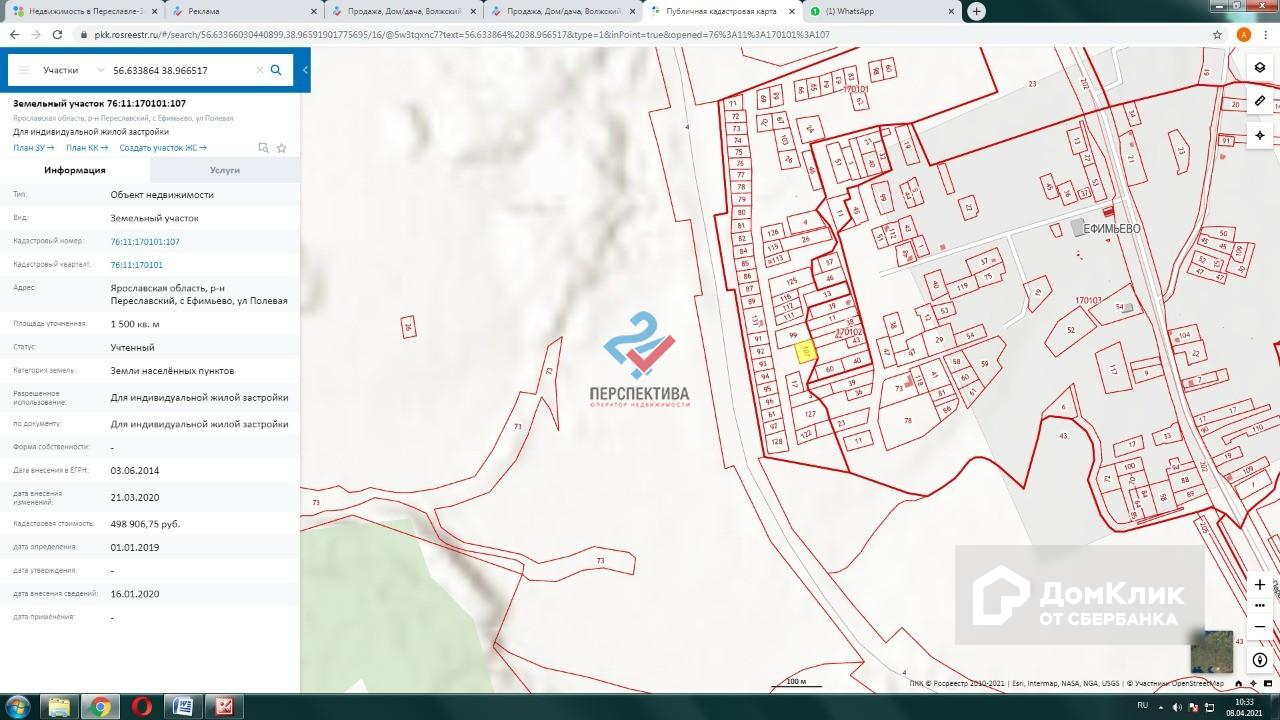Image resolution: width=1280 pixels, height=720 pixels.
Task: Run the search with magnifier icon
Action: pyautogui.click(x=276, y=71)
